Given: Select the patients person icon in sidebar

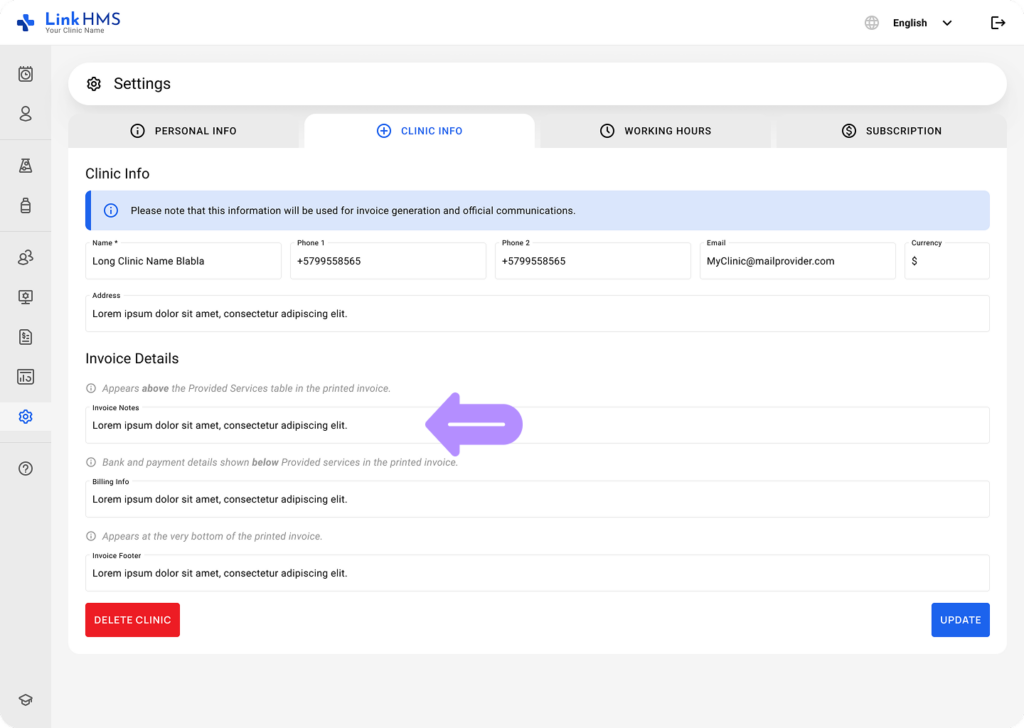Looking at the screenshot, I should coord(25,114).
